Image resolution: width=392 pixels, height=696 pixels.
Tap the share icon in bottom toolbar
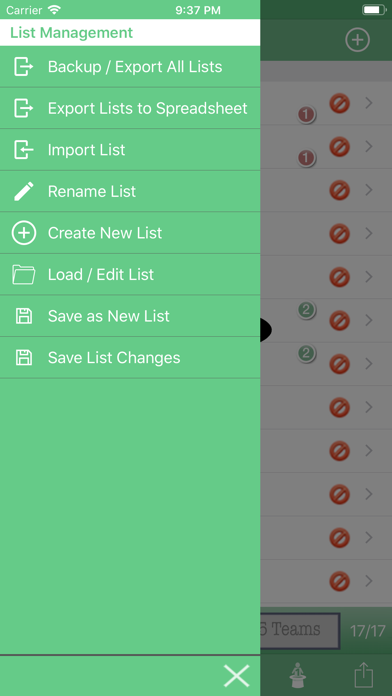[x=364, y=675]
